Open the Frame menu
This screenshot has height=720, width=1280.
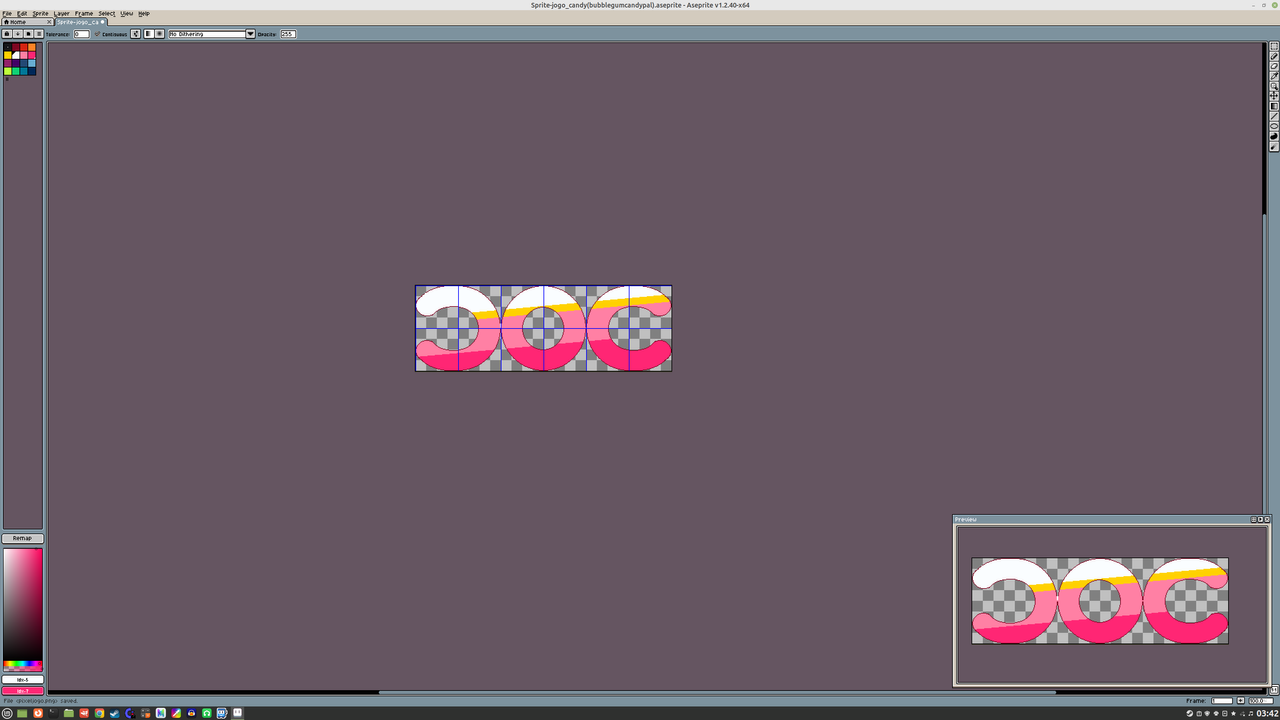click(84, 14)
